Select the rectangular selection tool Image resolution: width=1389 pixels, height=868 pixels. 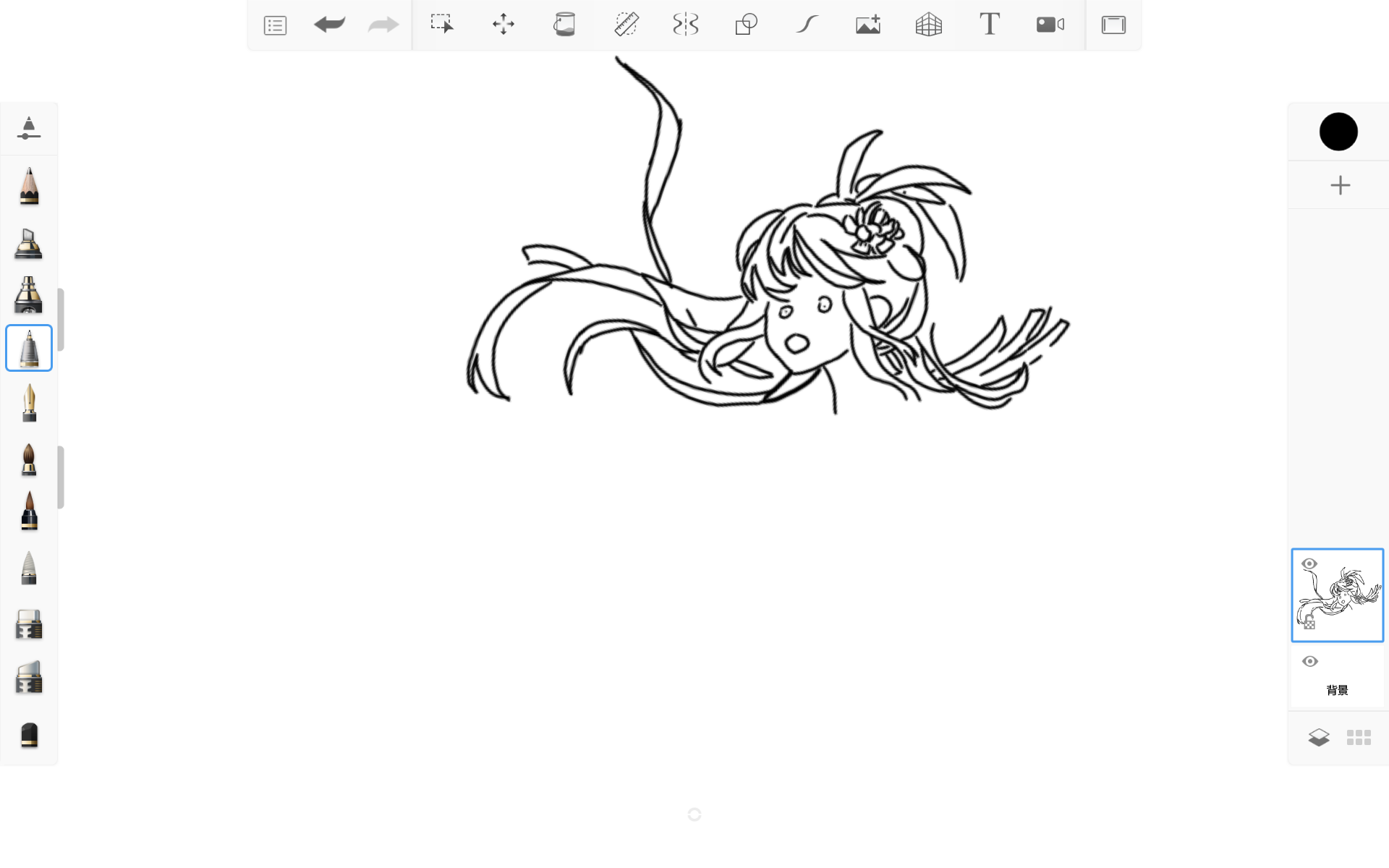[442, 24]
